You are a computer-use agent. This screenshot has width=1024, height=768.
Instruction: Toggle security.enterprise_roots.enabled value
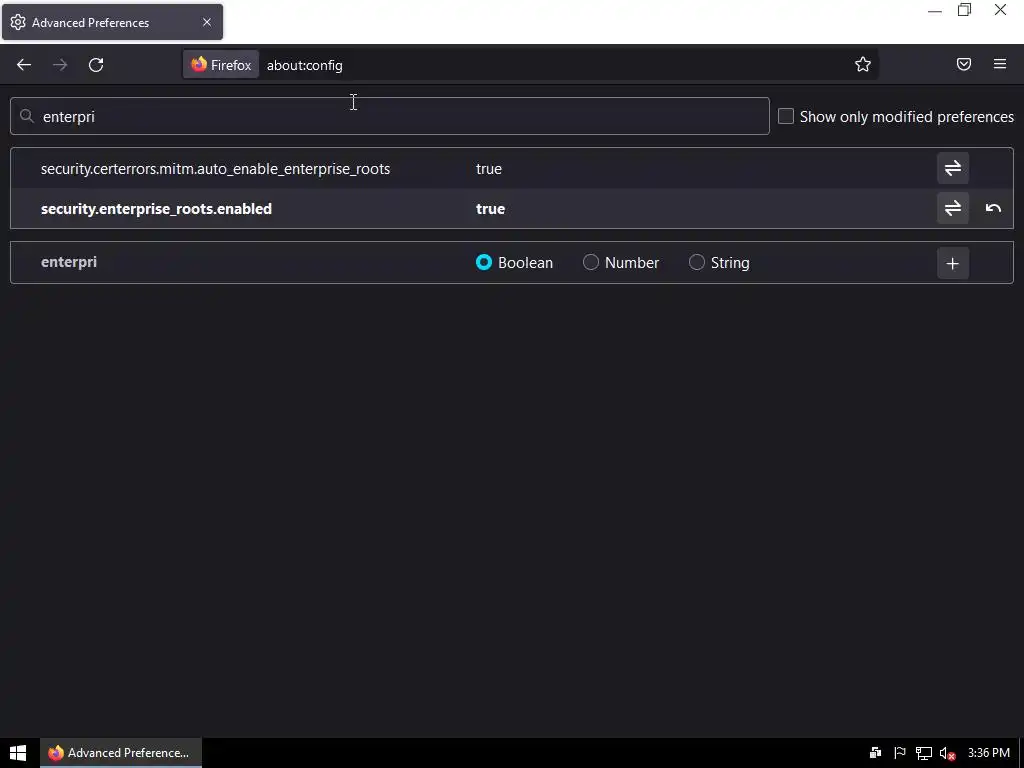tap(953, 208)
